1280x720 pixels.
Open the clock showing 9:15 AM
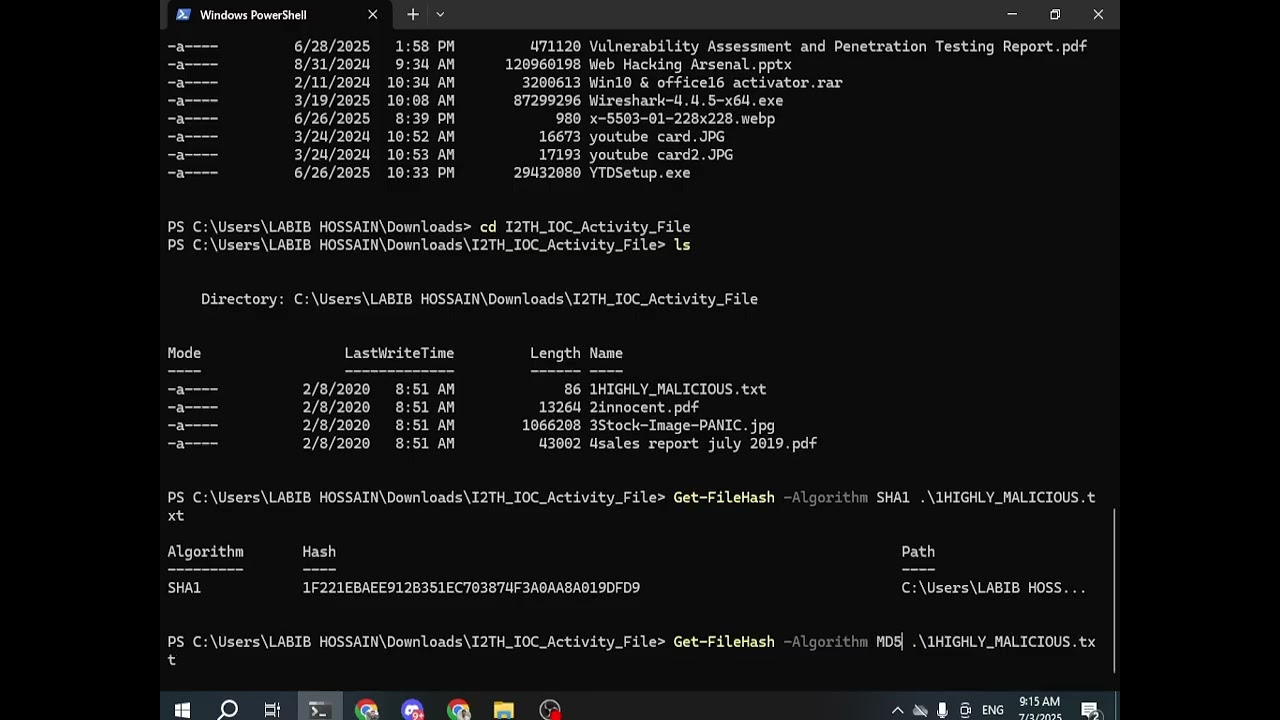coord(1039,709)
